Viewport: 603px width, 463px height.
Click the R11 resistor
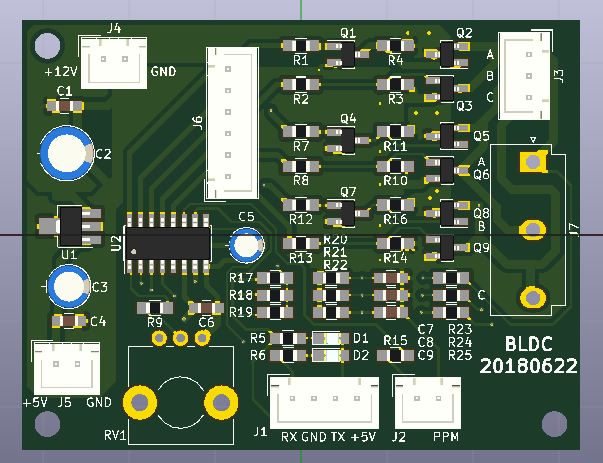click(x=395, y=132)
